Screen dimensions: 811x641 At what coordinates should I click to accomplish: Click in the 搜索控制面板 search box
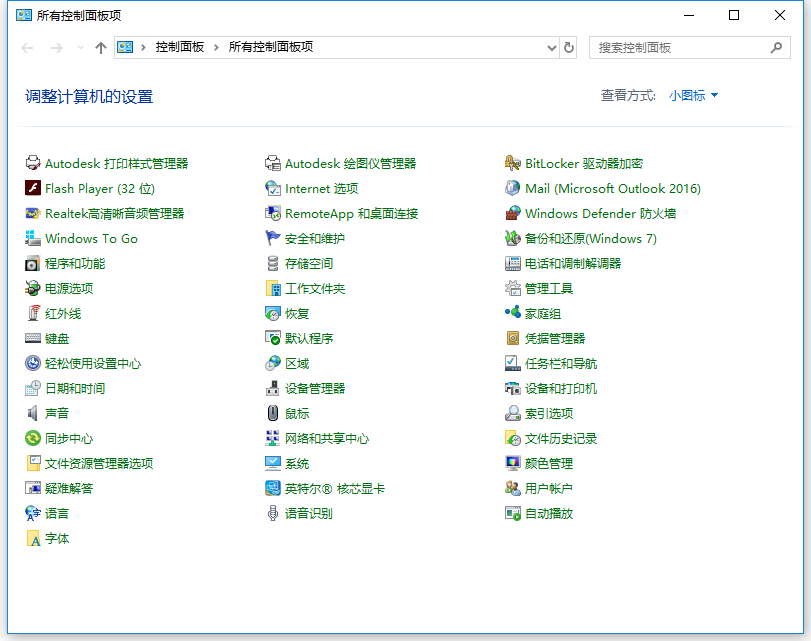689,48
